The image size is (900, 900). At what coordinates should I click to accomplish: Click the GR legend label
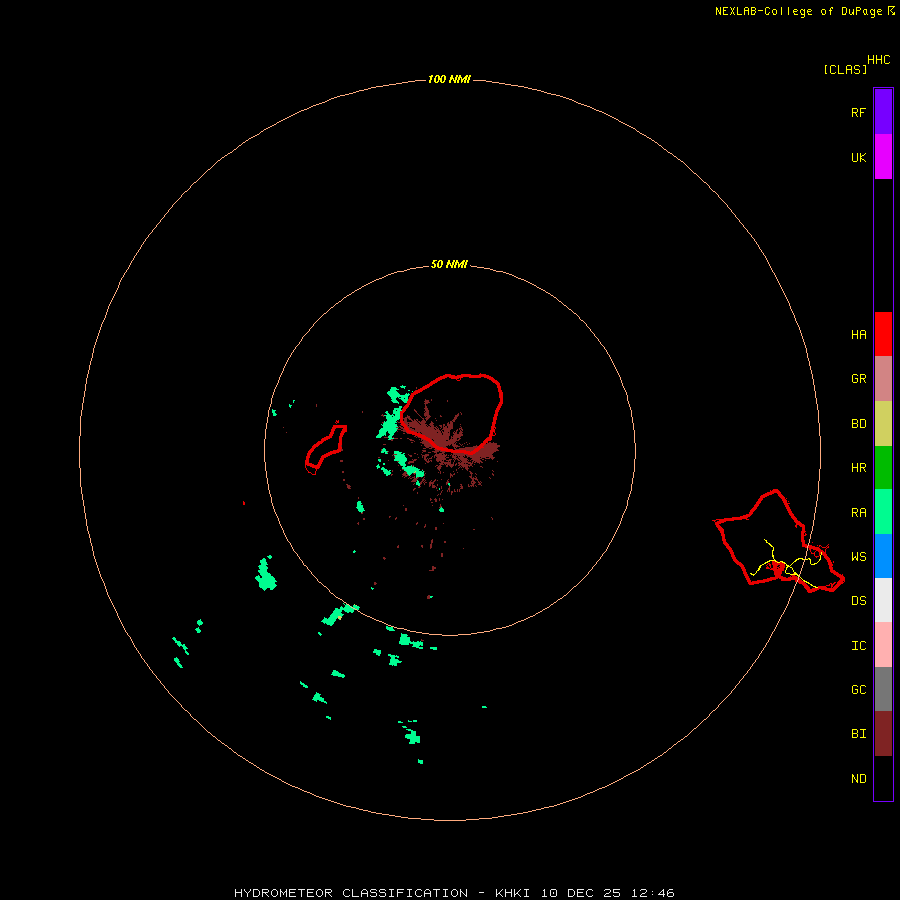(x=858, y=379)
